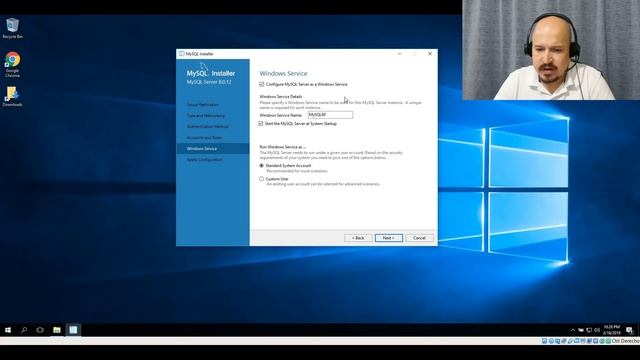
Task: Click the Windows Service page heading
Action: coord(283,73)
